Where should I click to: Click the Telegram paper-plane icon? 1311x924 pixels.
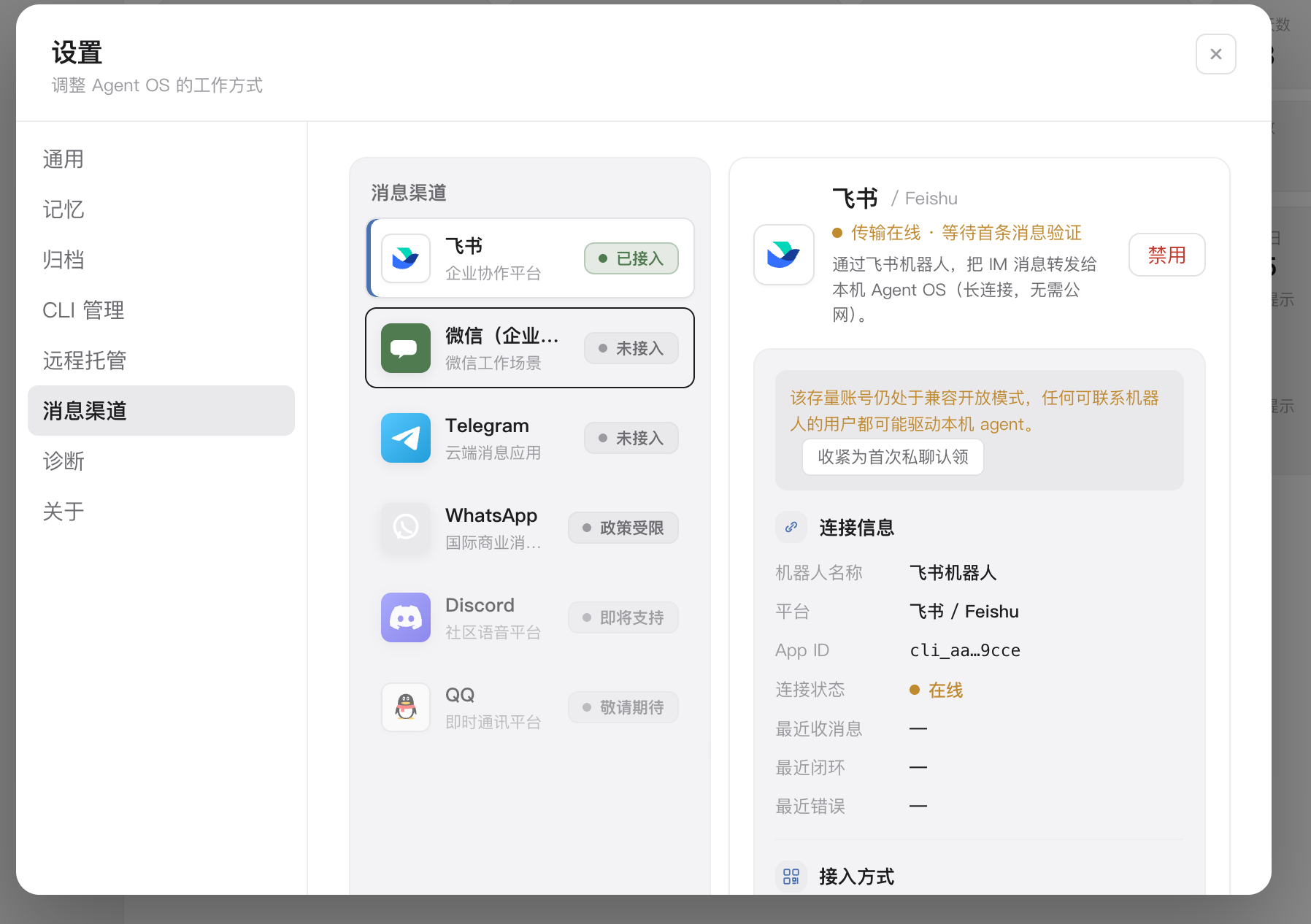pyautogui.click(x=406, y=438)
